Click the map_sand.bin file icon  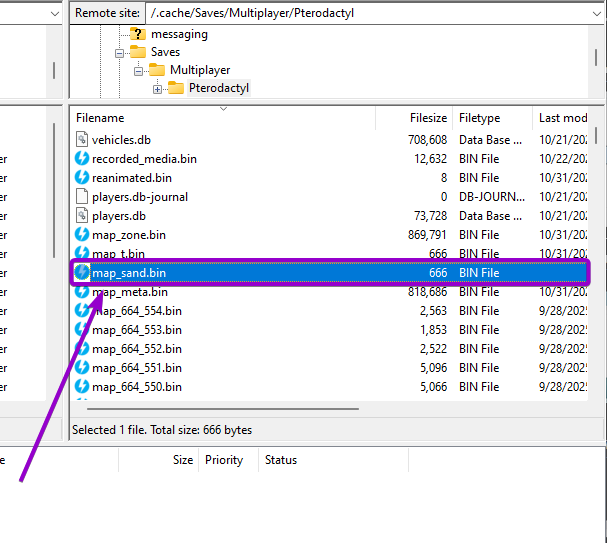coord(82,272)
